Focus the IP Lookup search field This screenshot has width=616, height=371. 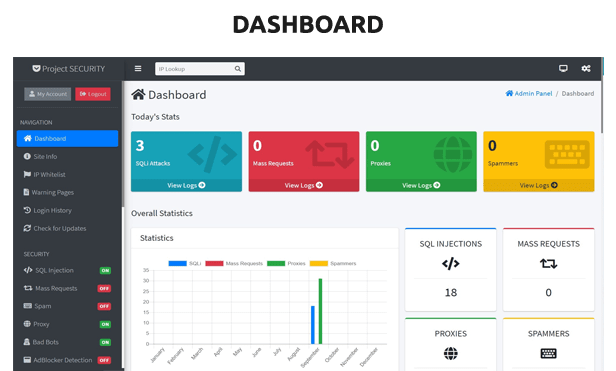click(x=200, y=69)
